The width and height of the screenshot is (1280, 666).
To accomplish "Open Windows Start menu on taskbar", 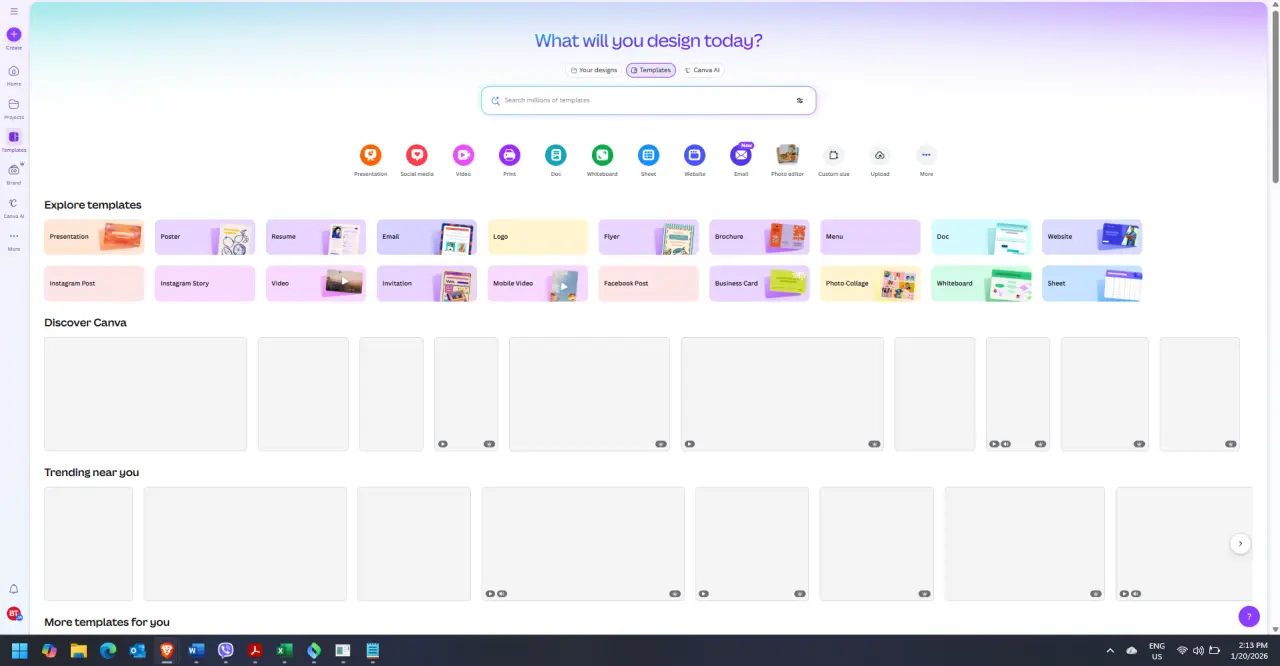I will click(20, 650).
